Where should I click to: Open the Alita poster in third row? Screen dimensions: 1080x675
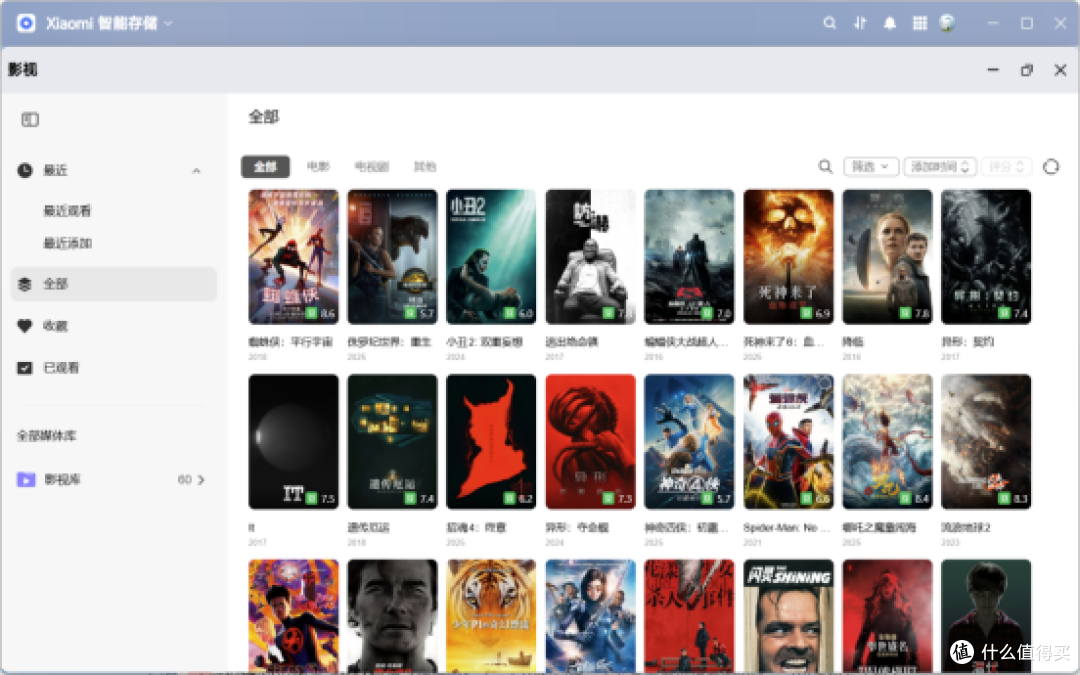590,615
